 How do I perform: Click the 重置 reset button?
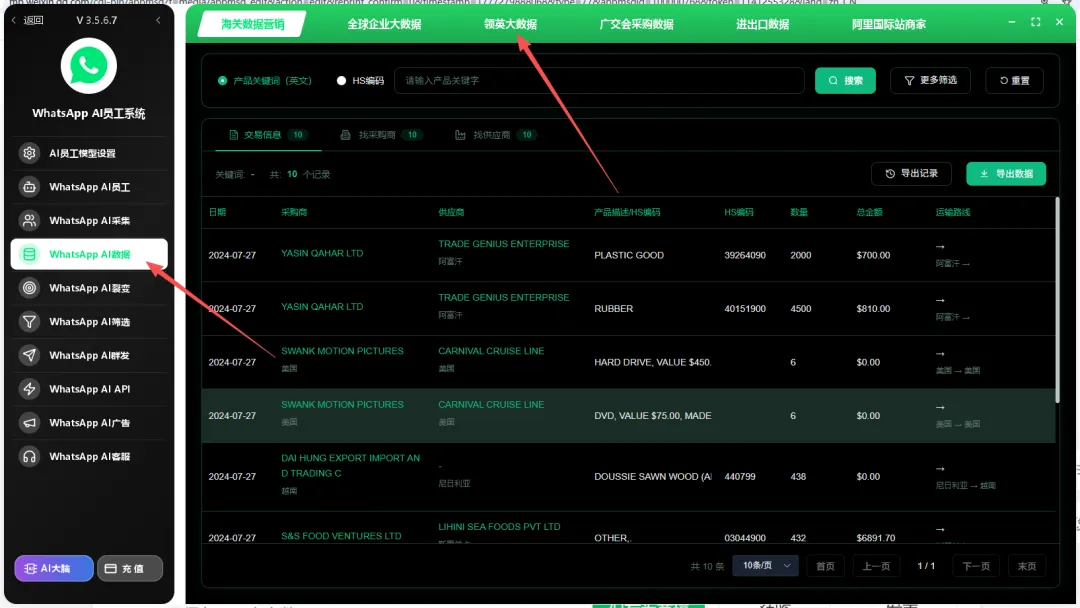tap(1014, 81)
